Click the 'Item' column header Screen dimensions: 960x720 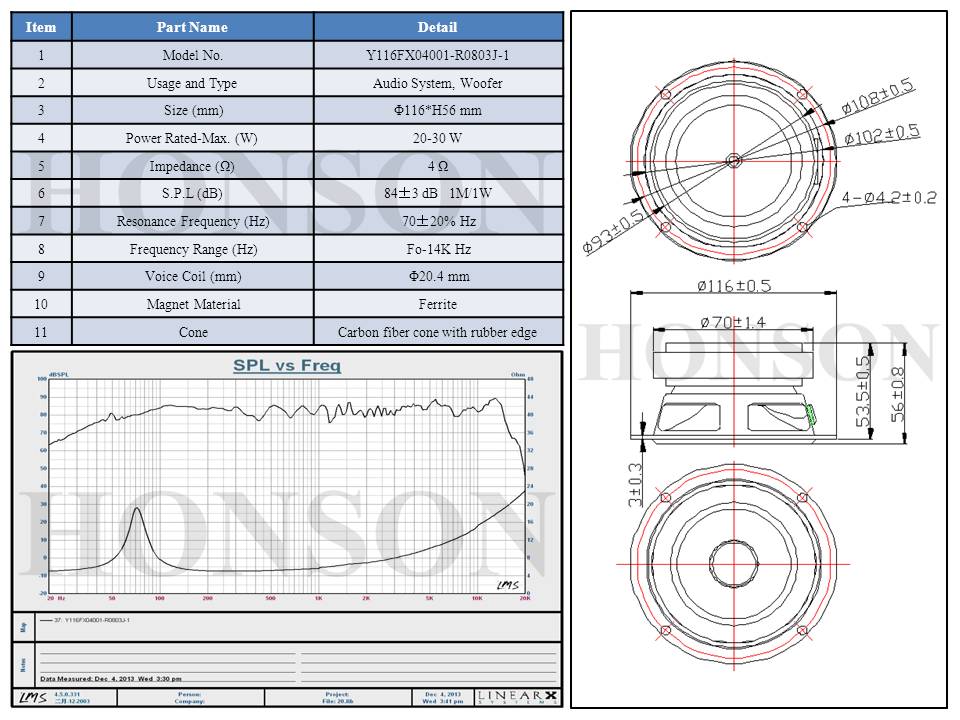point(41,27)
